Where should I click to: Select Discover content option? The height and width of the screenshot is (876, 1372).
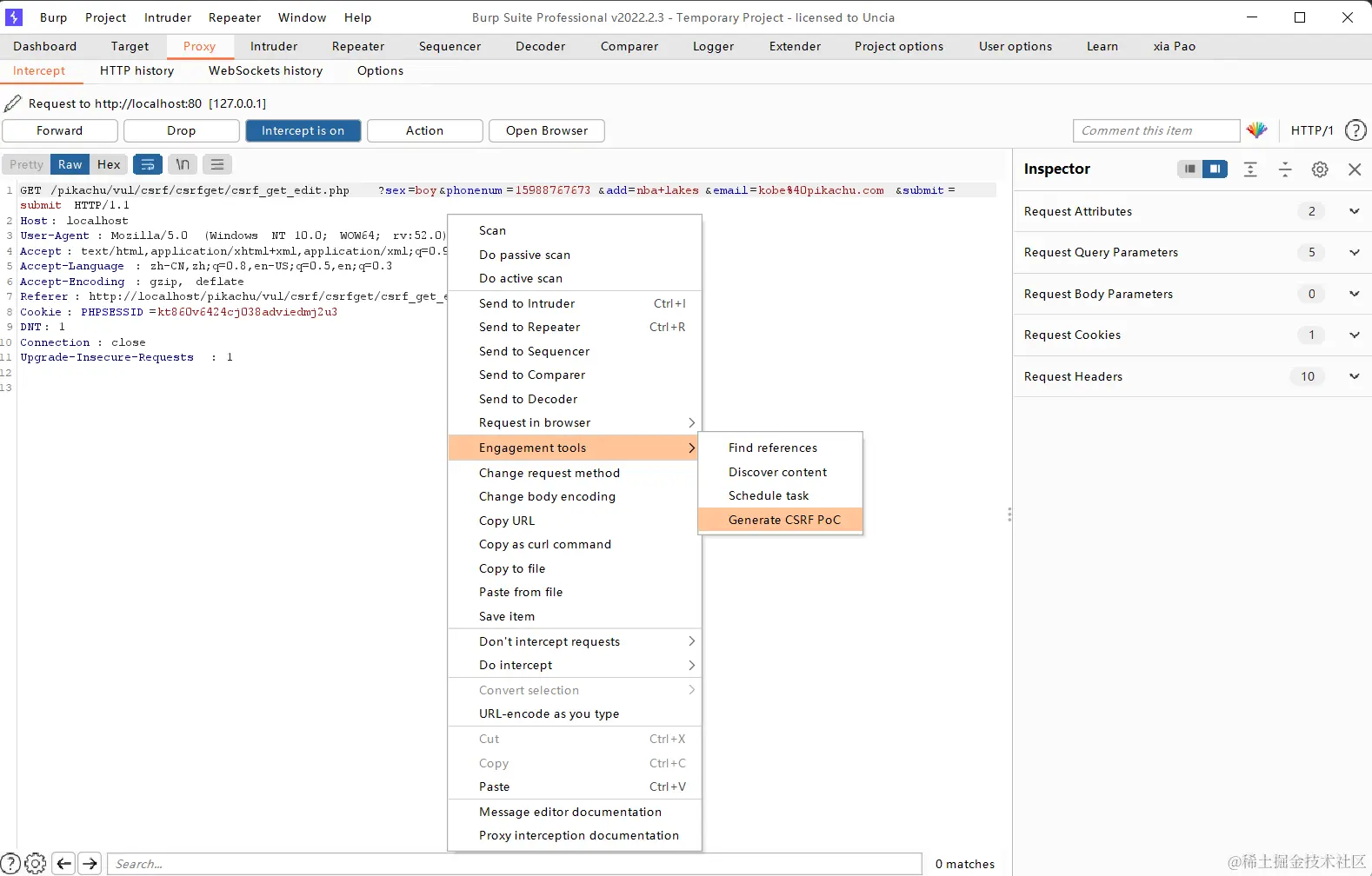(x=781, y=472)
